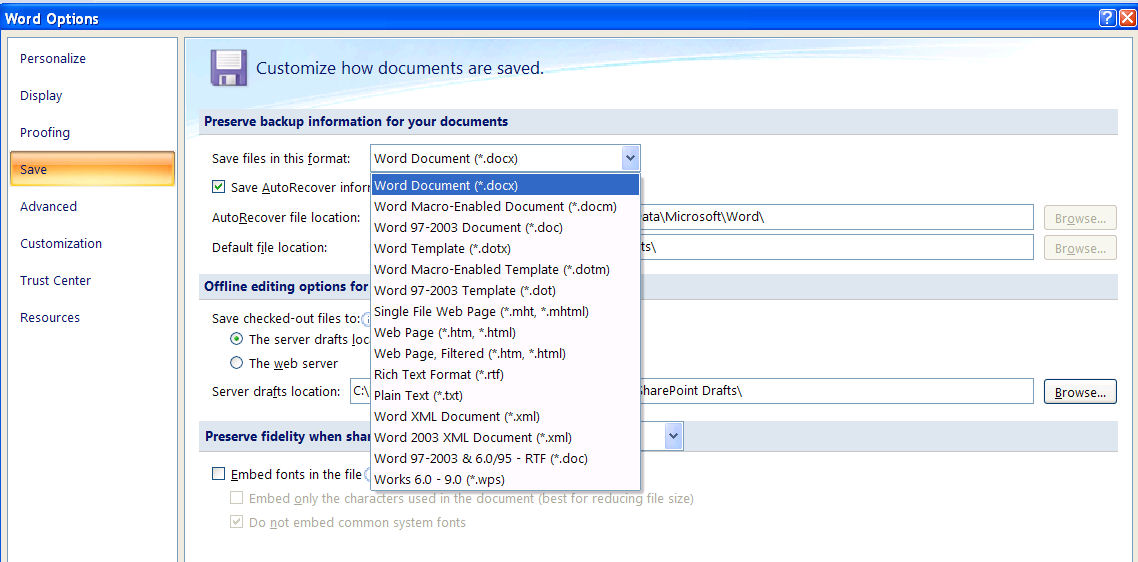Open the Personalize category

click(53, 59)
